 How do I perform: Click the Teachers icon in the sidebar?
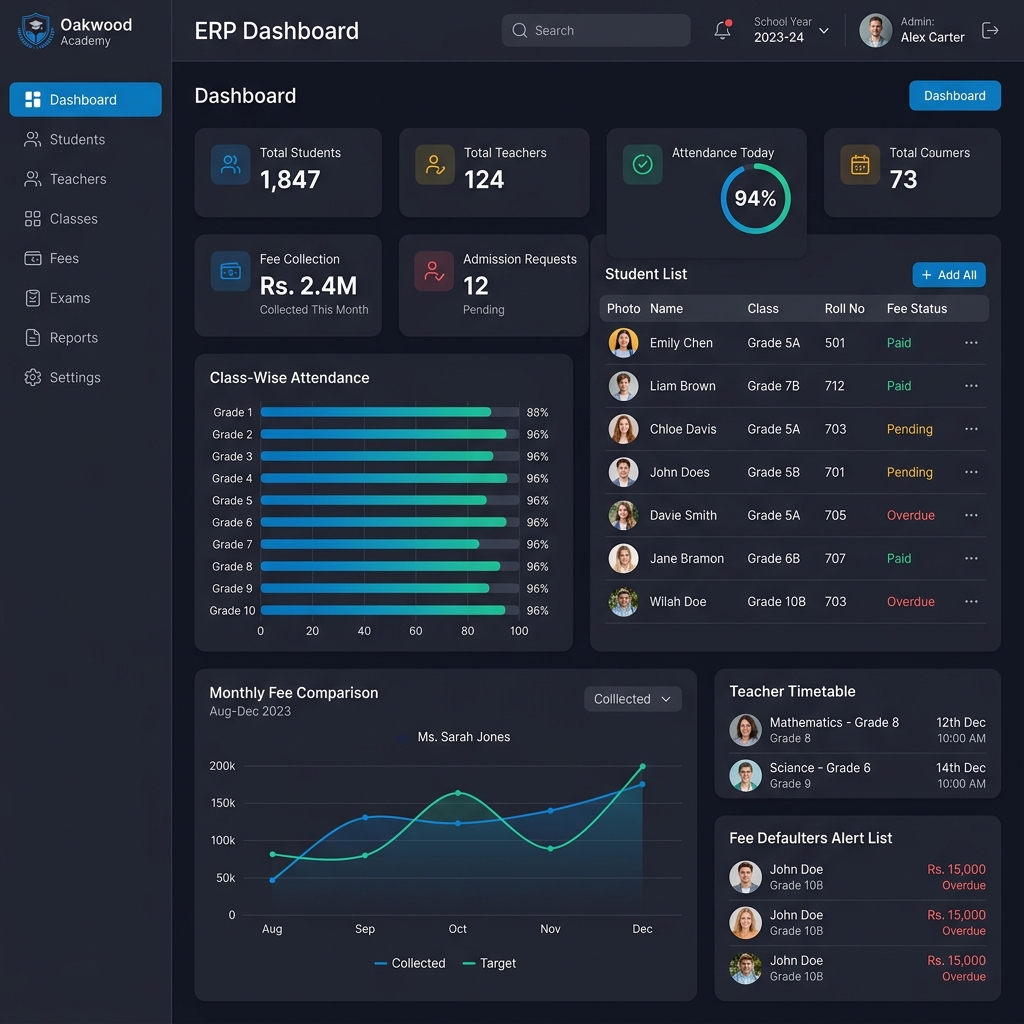33,179
